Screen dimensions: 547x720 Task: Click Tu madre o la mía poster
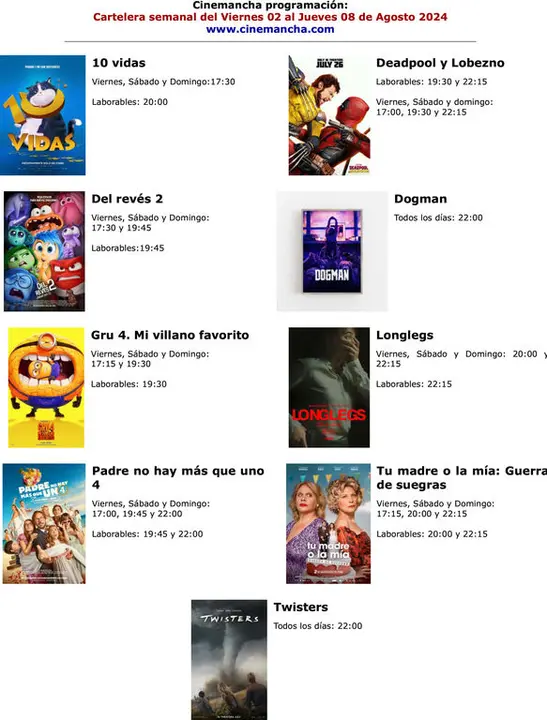coord(328,523)
